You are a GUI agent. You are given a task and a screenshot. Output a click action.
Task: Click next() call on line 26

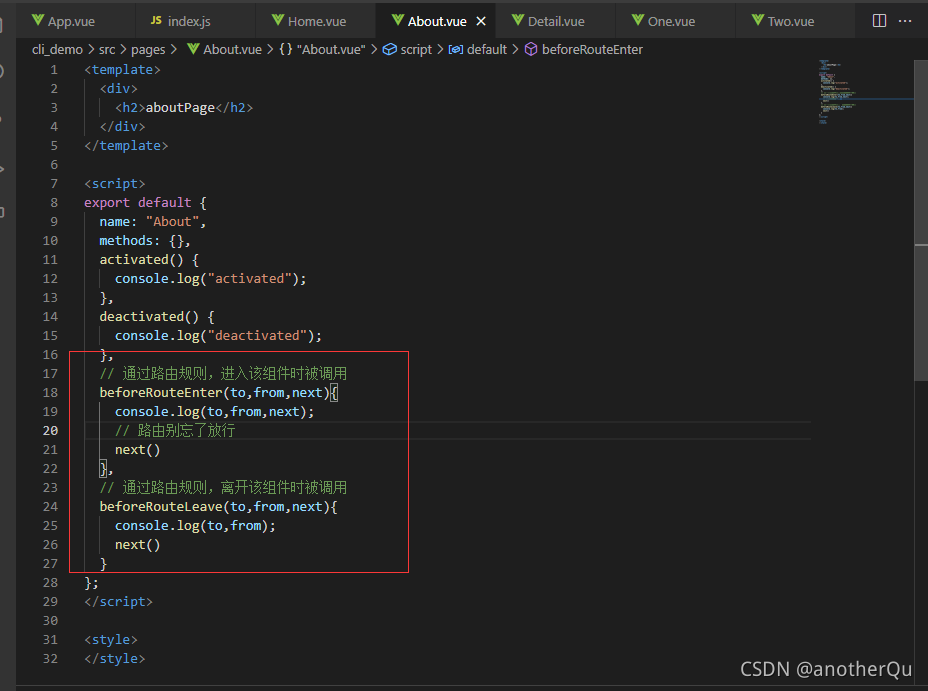click(137, 545)
